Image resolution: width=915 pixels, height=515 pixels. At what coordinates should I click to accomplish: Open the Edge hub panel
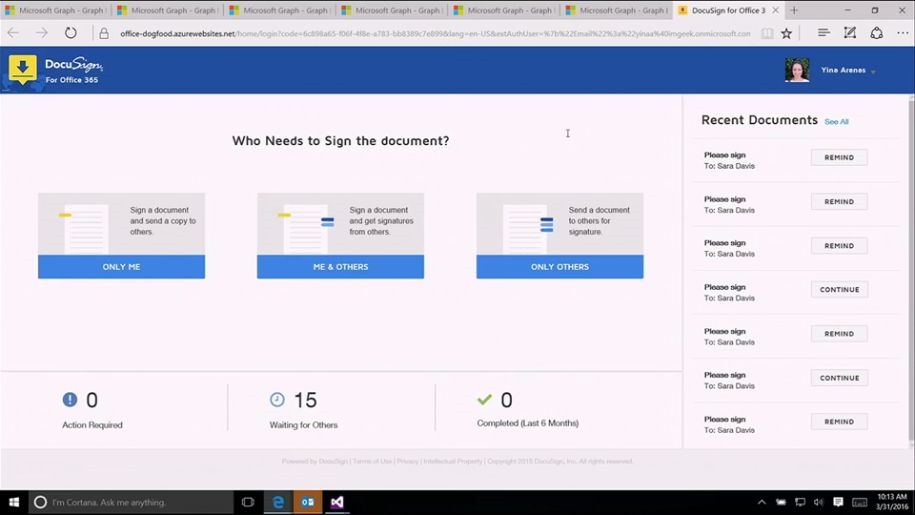tap(823, 33)
